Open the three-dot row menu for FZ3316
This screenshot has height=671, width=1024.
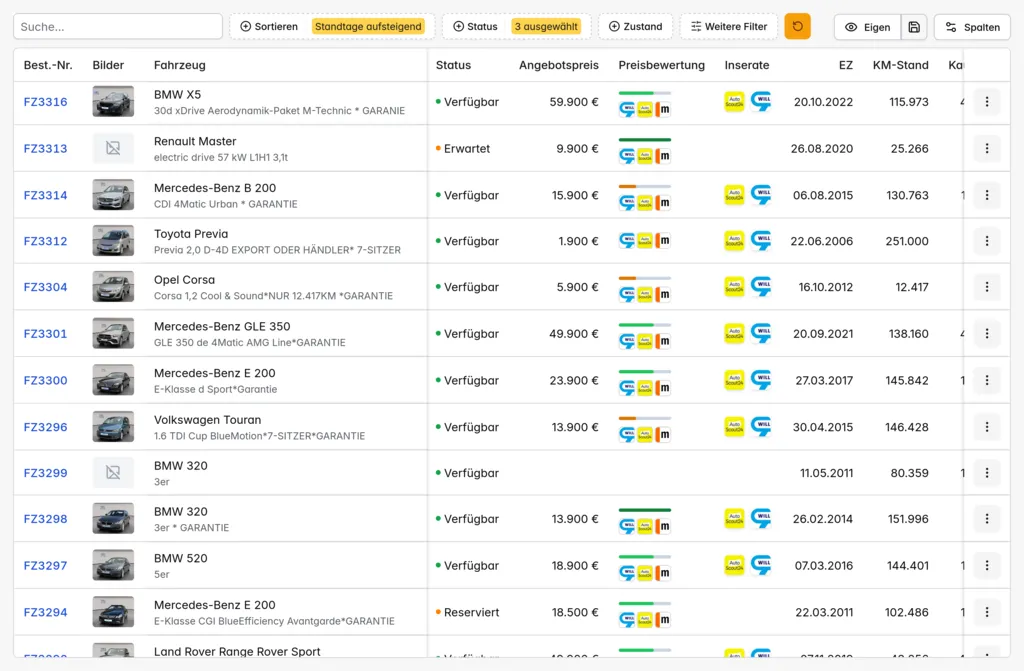(987, 102)
